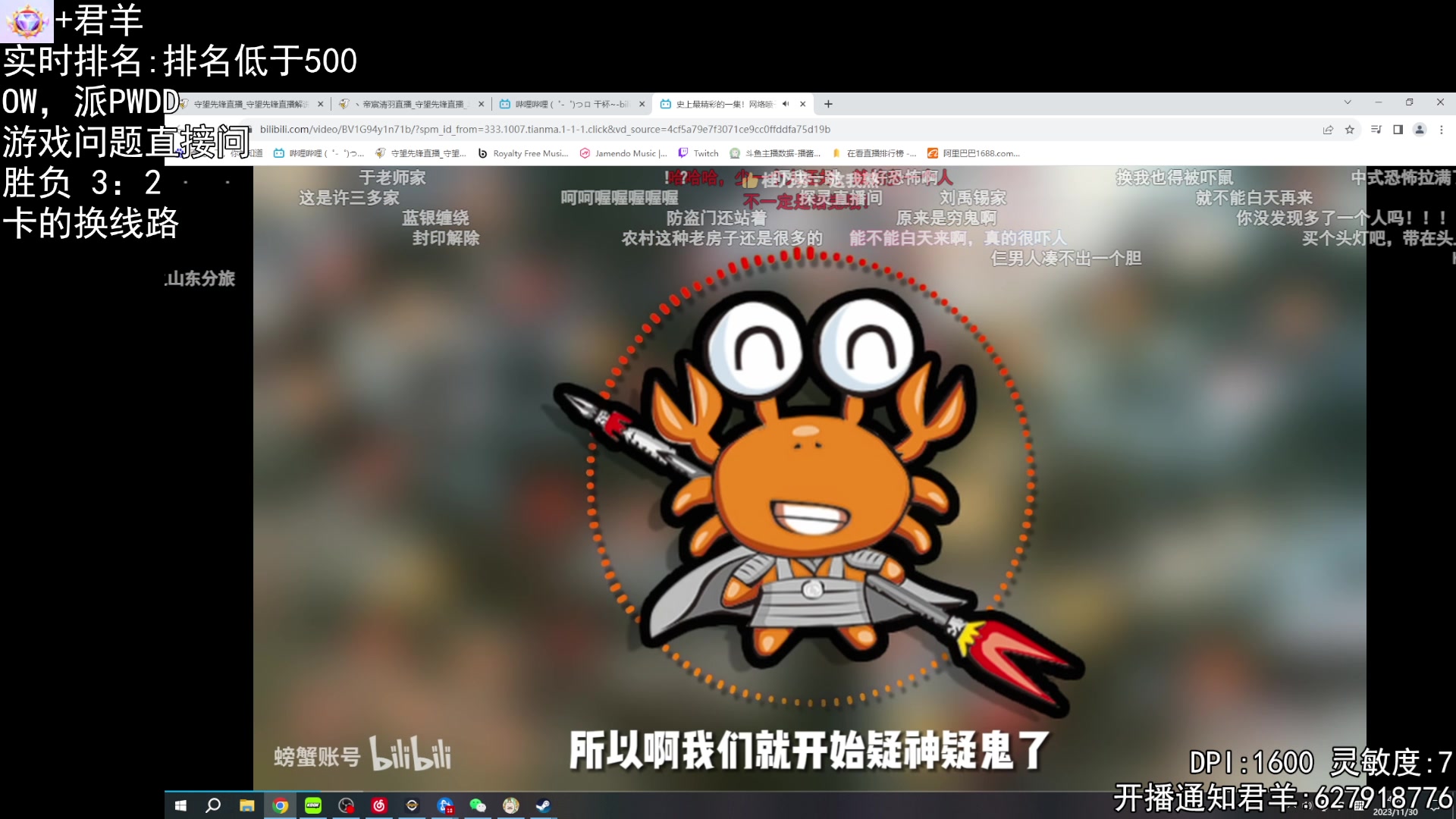Switch to the 哔哩哔哩 干杯 tab
Screen dimensions: 1456x819
572,104
